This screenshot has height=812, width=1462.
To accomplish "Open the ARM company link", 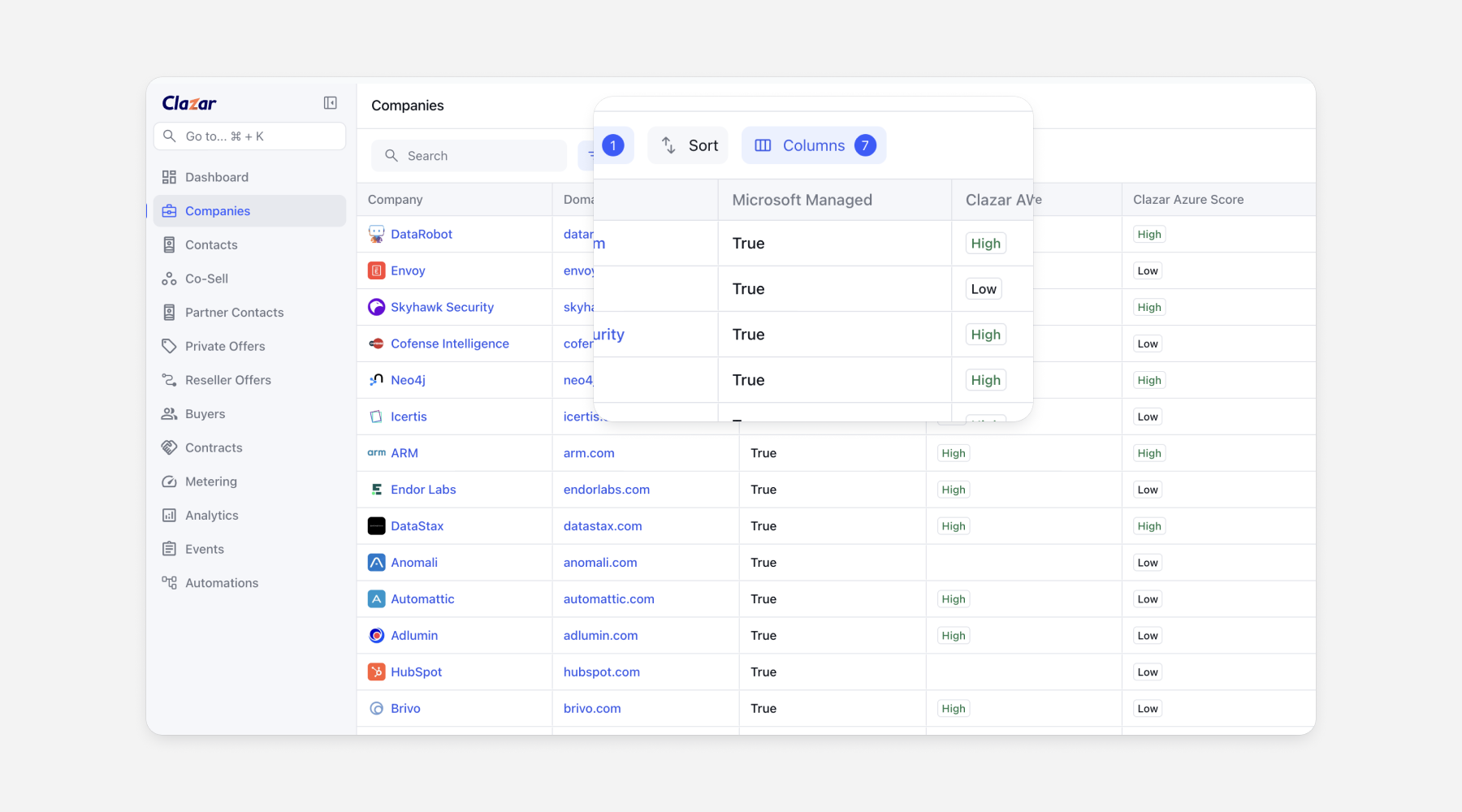I will (x=404, y=453).
